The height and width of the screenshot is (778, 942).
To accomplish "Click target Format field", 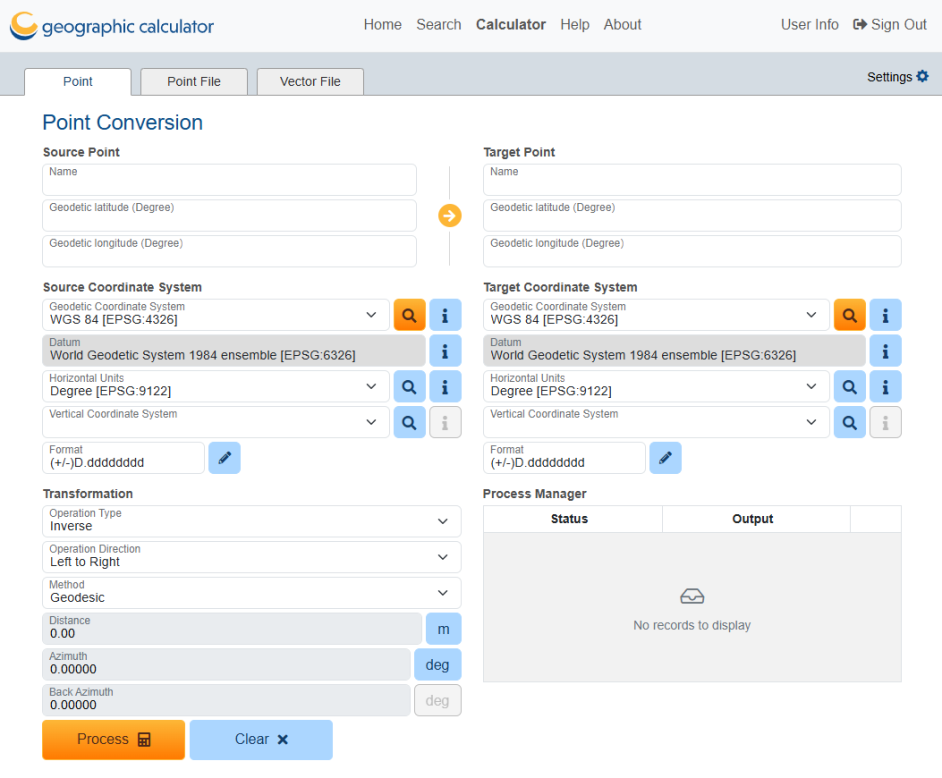I will 564,458.
